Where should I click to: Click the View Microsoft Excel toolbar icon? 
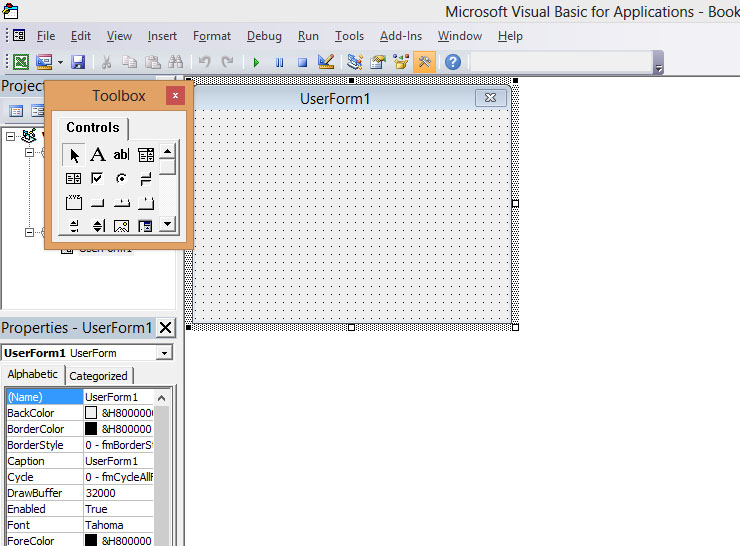click(x=21, y=62)
